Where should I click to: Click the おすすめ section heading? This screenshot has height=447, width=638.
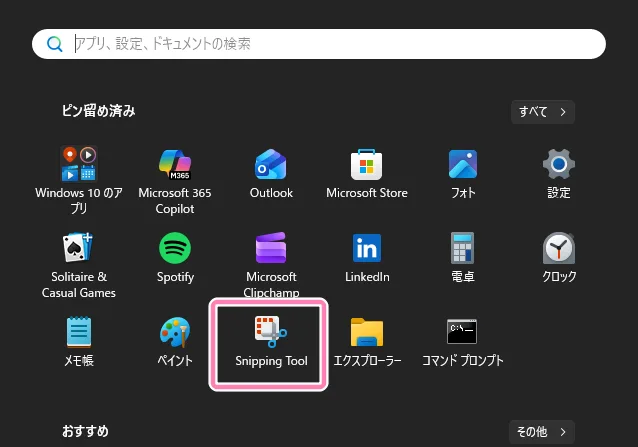85,431
